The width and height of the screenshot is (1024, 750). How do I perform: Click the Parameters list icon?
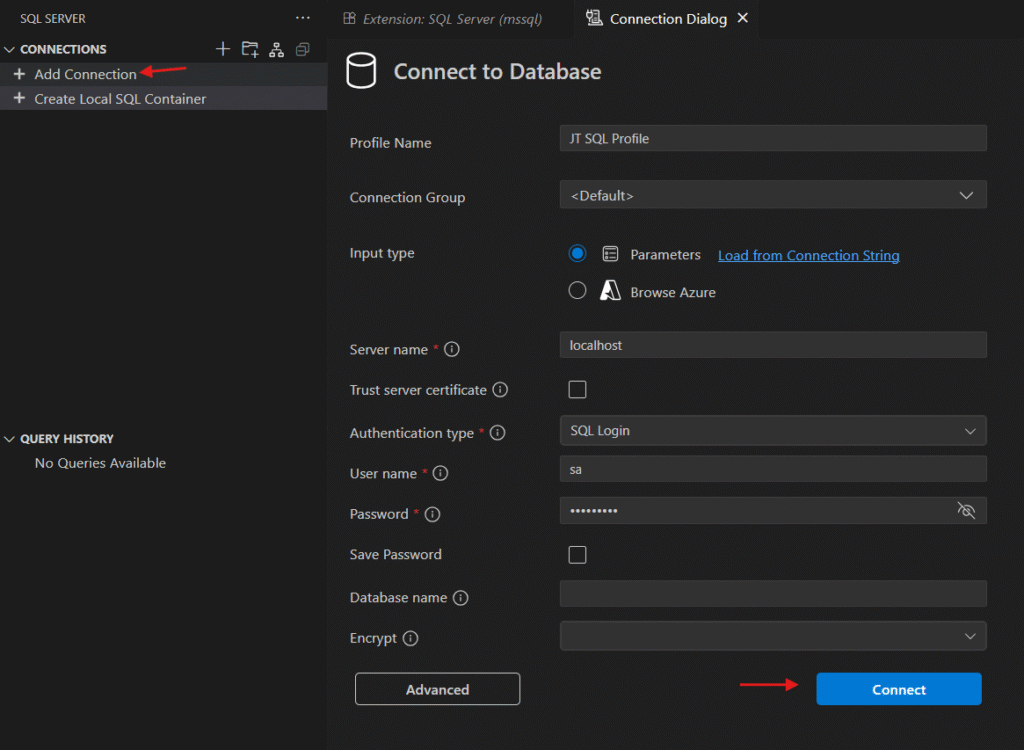[610, 253]
